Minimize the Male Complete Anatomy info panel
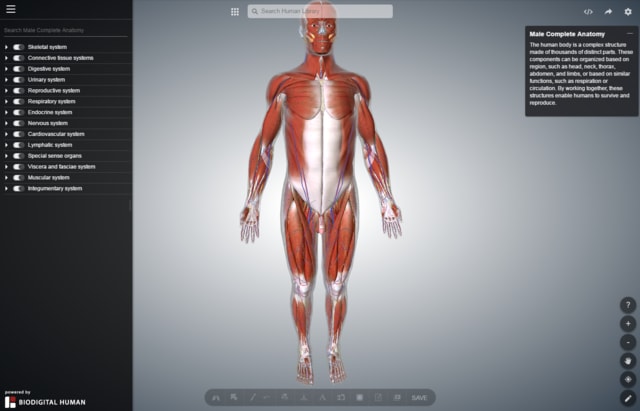The width and height of the screenshot is (640, 411). point(630,33)
